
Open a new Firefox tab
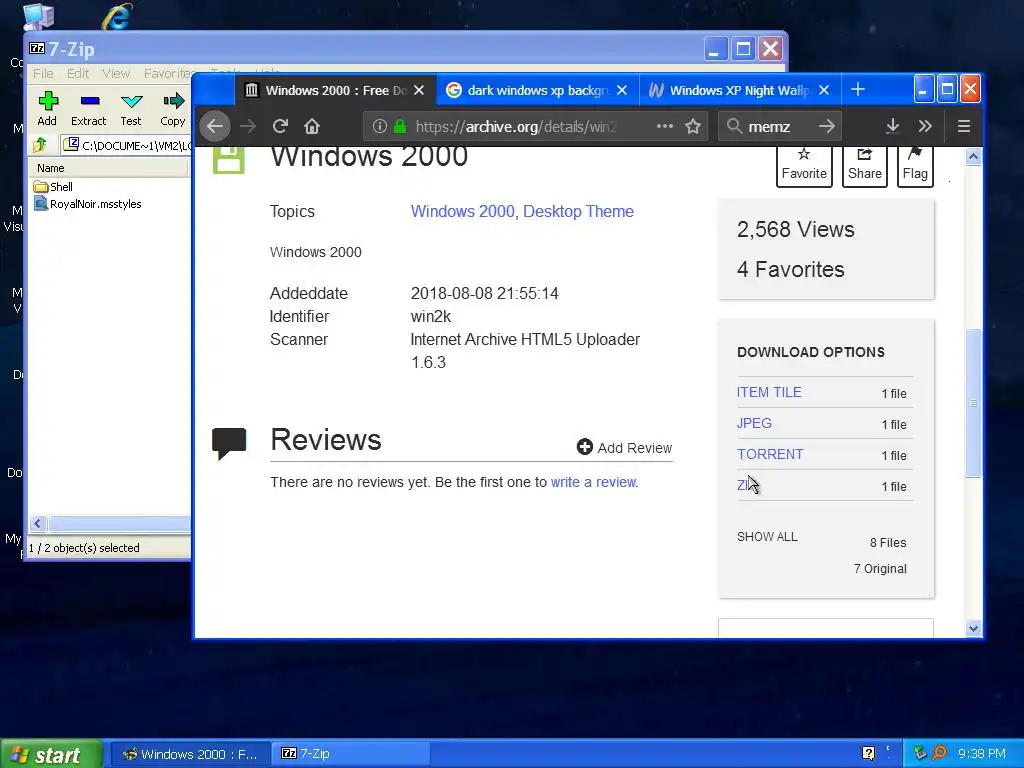click(x=858, y=89)
